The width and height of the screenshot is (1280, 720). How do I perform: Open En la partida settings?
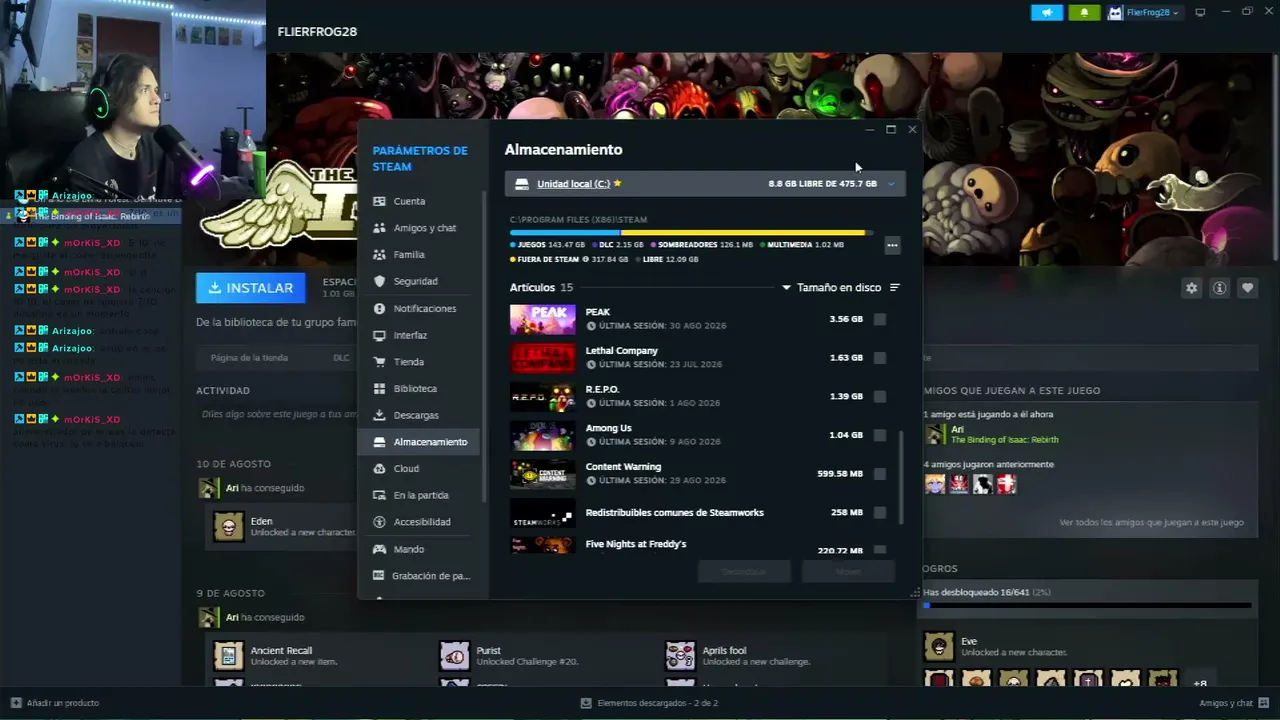tap(419, 495)
